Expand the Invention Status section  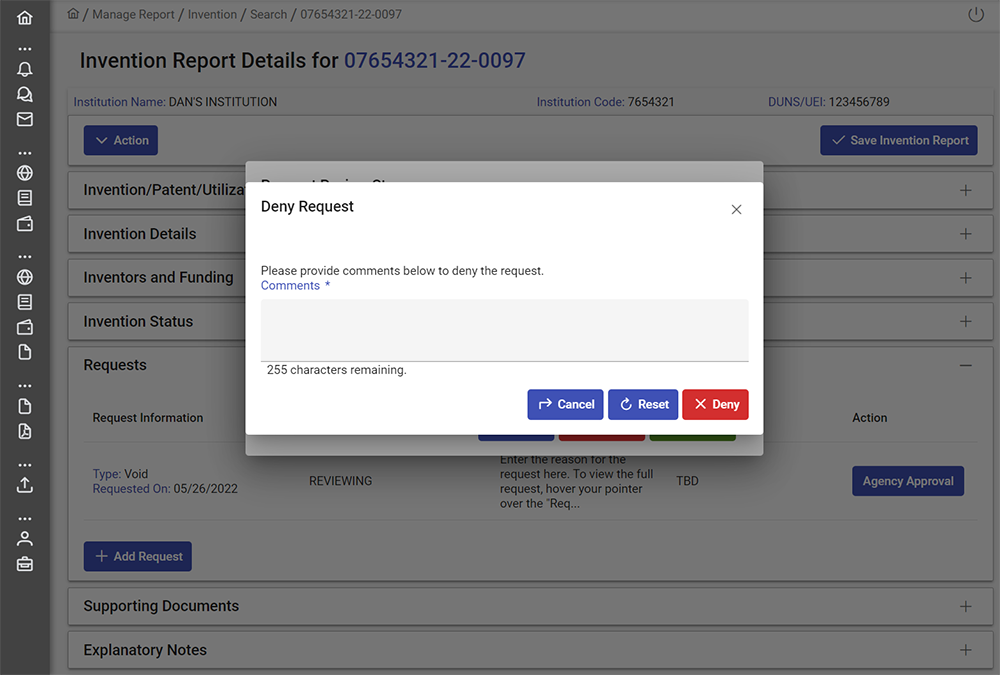click(x=966, y=322)
